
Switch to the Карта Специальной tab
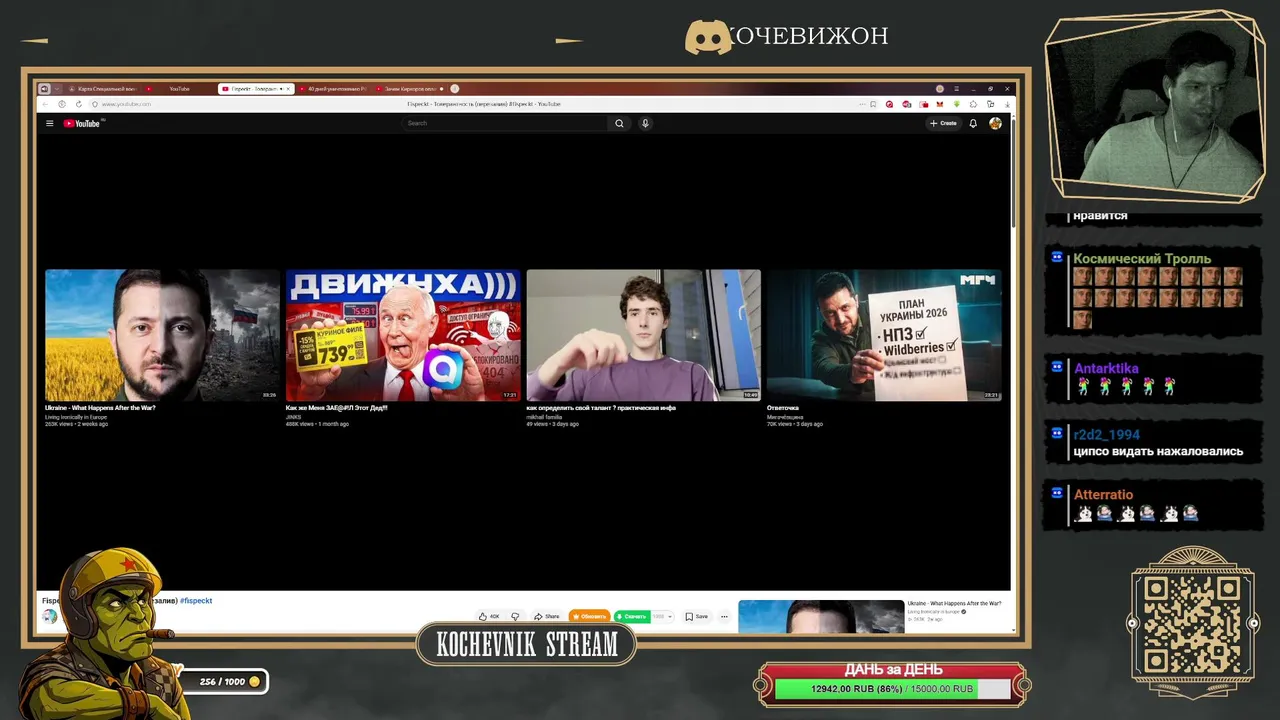(x=103, y=89)
